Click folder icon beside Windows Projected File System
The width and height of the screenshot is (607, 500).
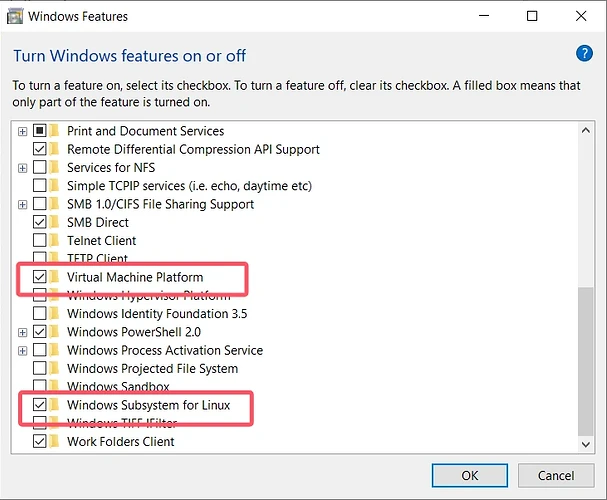tap(55, 369)
